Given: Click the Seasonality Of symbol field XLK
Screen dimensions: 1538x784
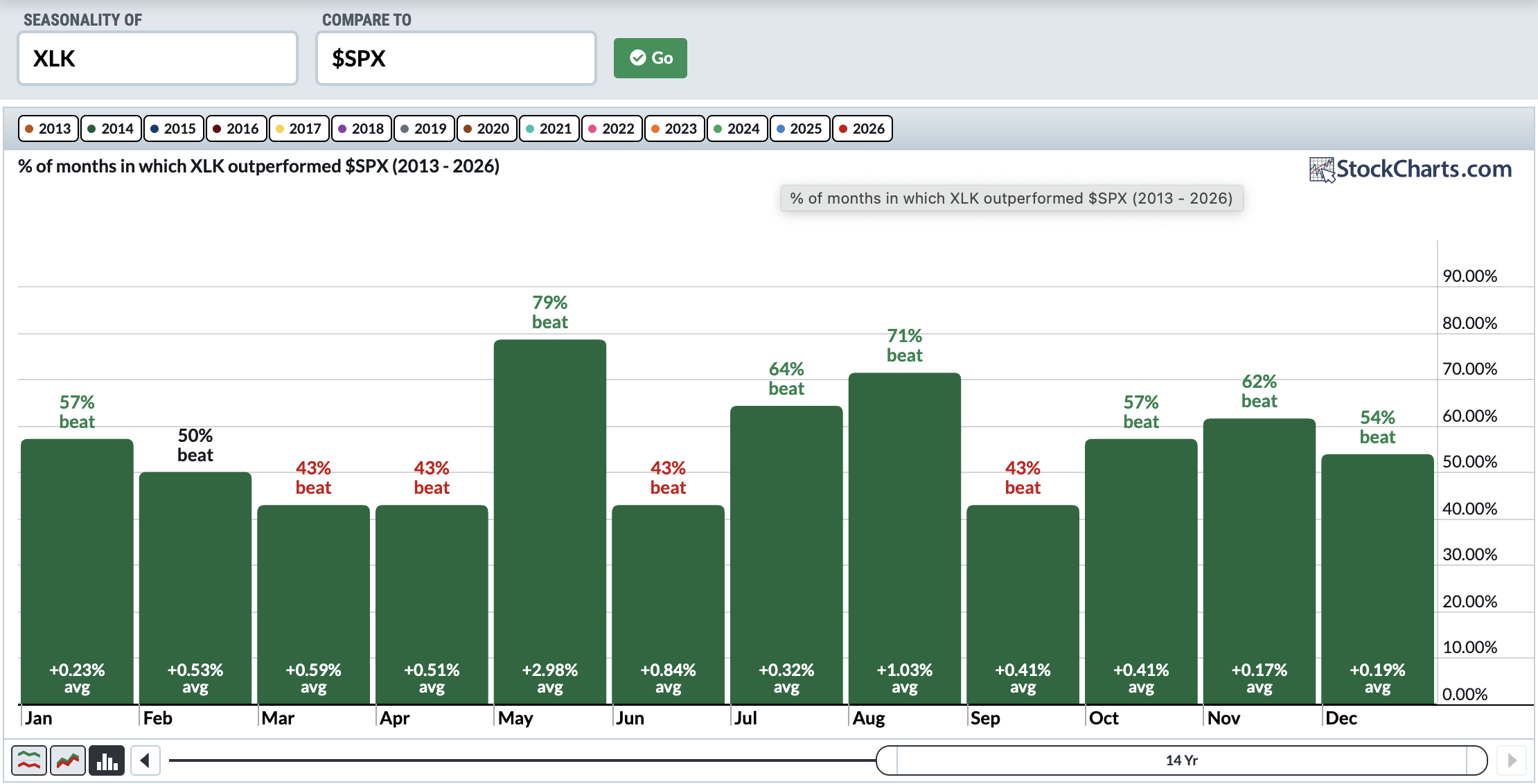Looking at the screenshot, I should 158,58.
